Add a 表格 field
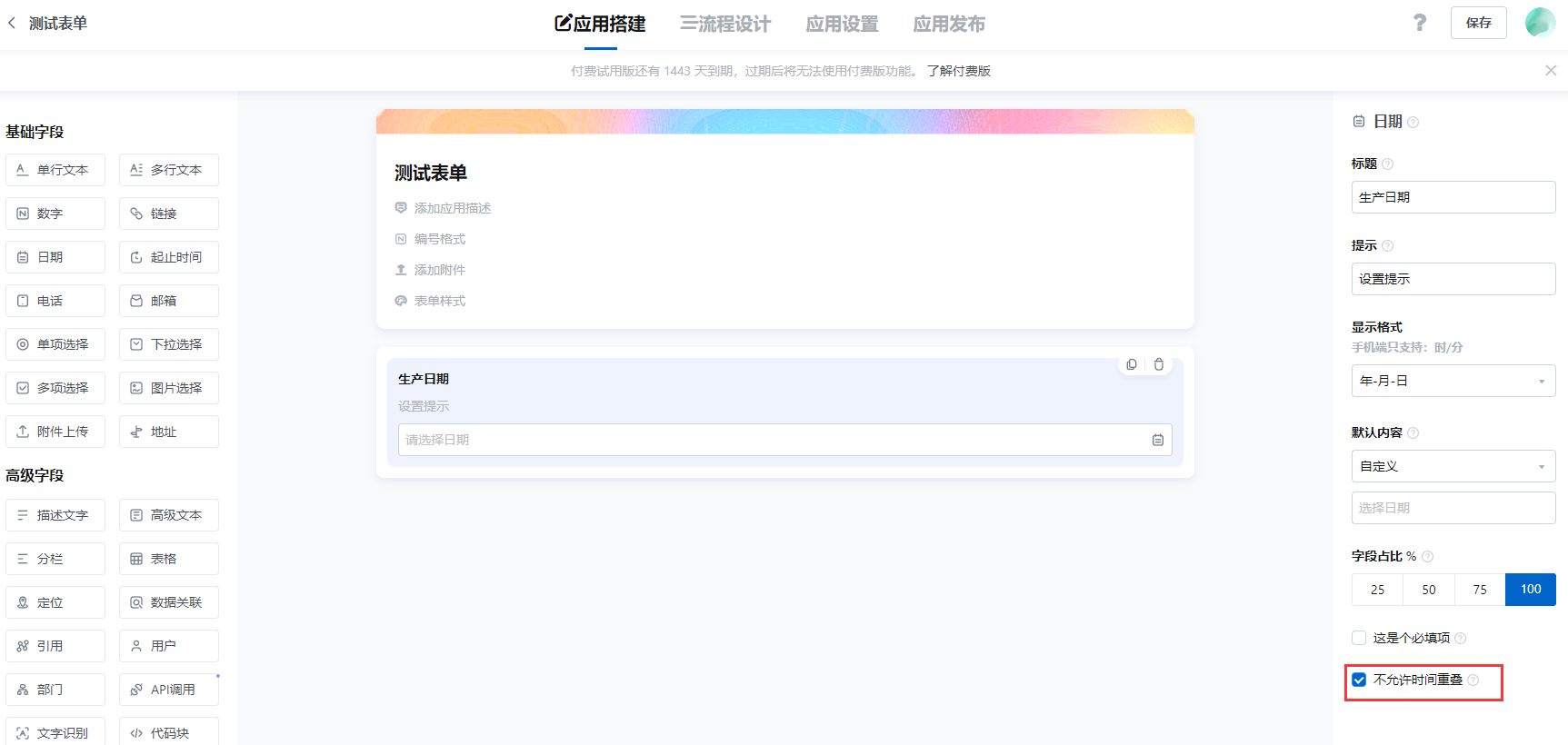Screen dimensions: 1568x745 [169, 559]
